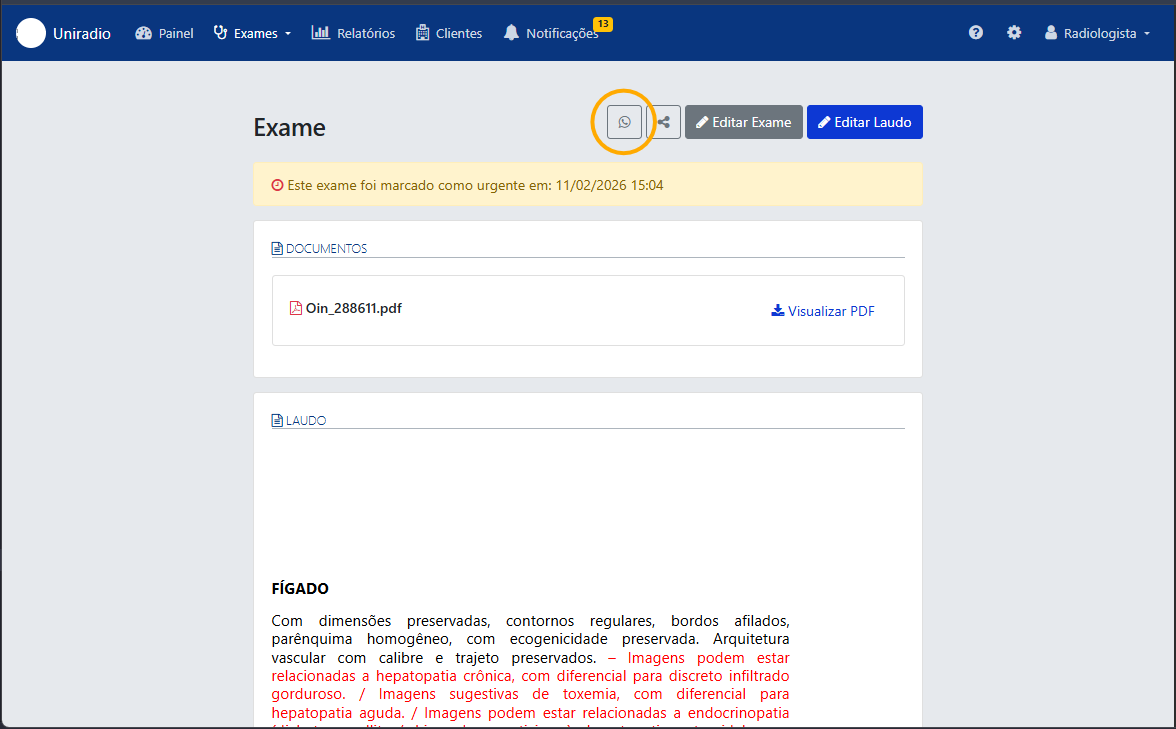Click the notification count badge 13
1176x729 pixels.
(603, 24)
